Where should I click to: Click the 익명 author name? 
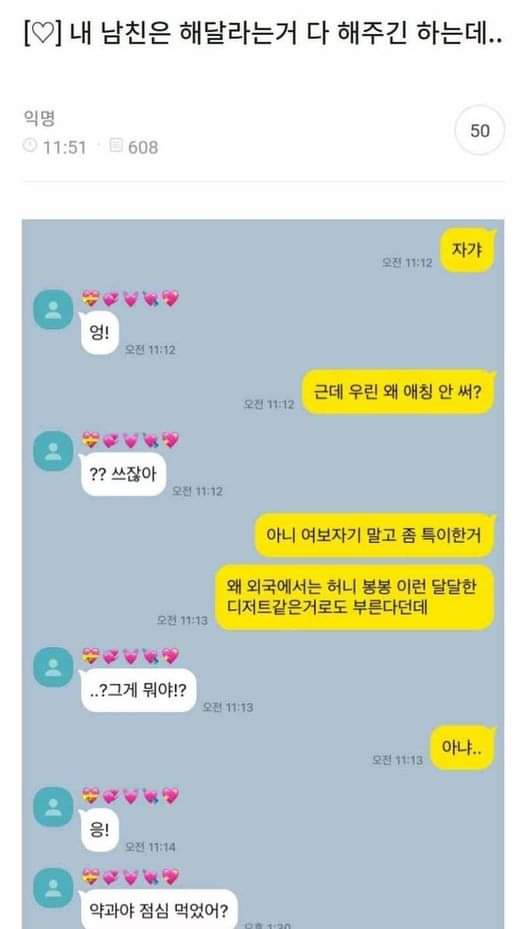(x=39, y=118)
